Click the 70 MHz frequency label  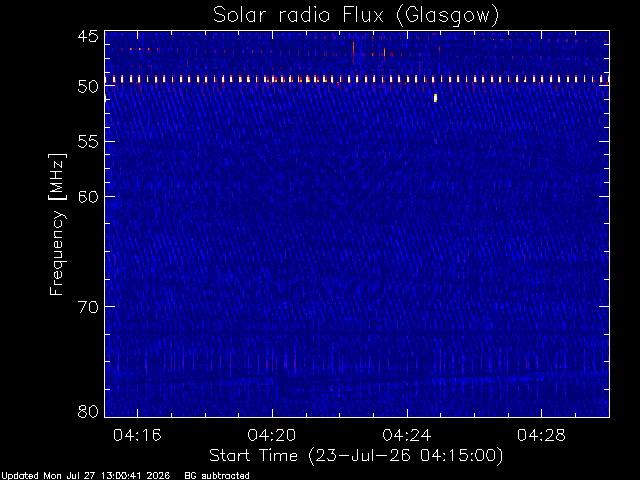(88, 307)
